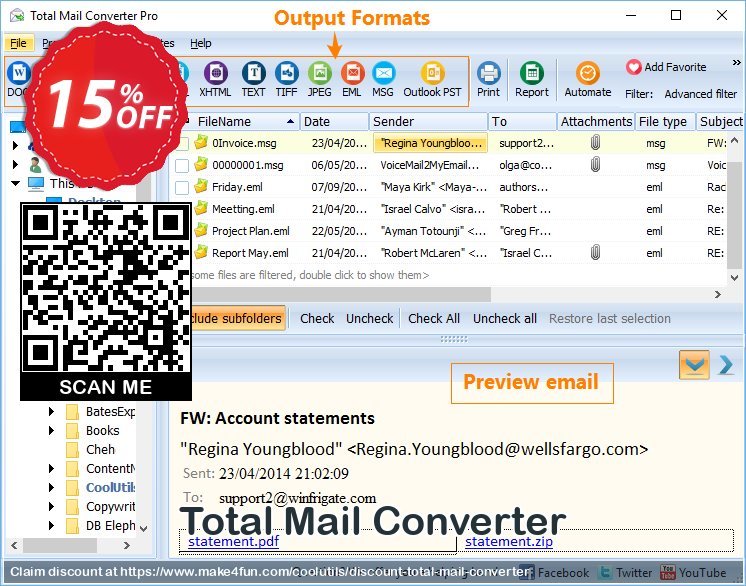Click the preview pane splitter grip

pyautogui.click(x=454, y=339)
